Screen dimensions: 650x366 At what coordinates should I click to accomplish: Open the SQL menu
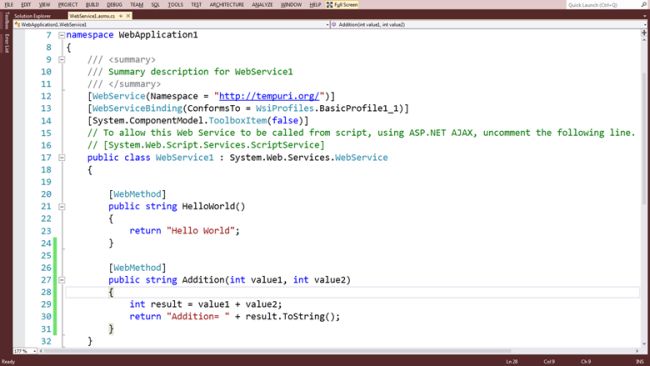point(155,5)
